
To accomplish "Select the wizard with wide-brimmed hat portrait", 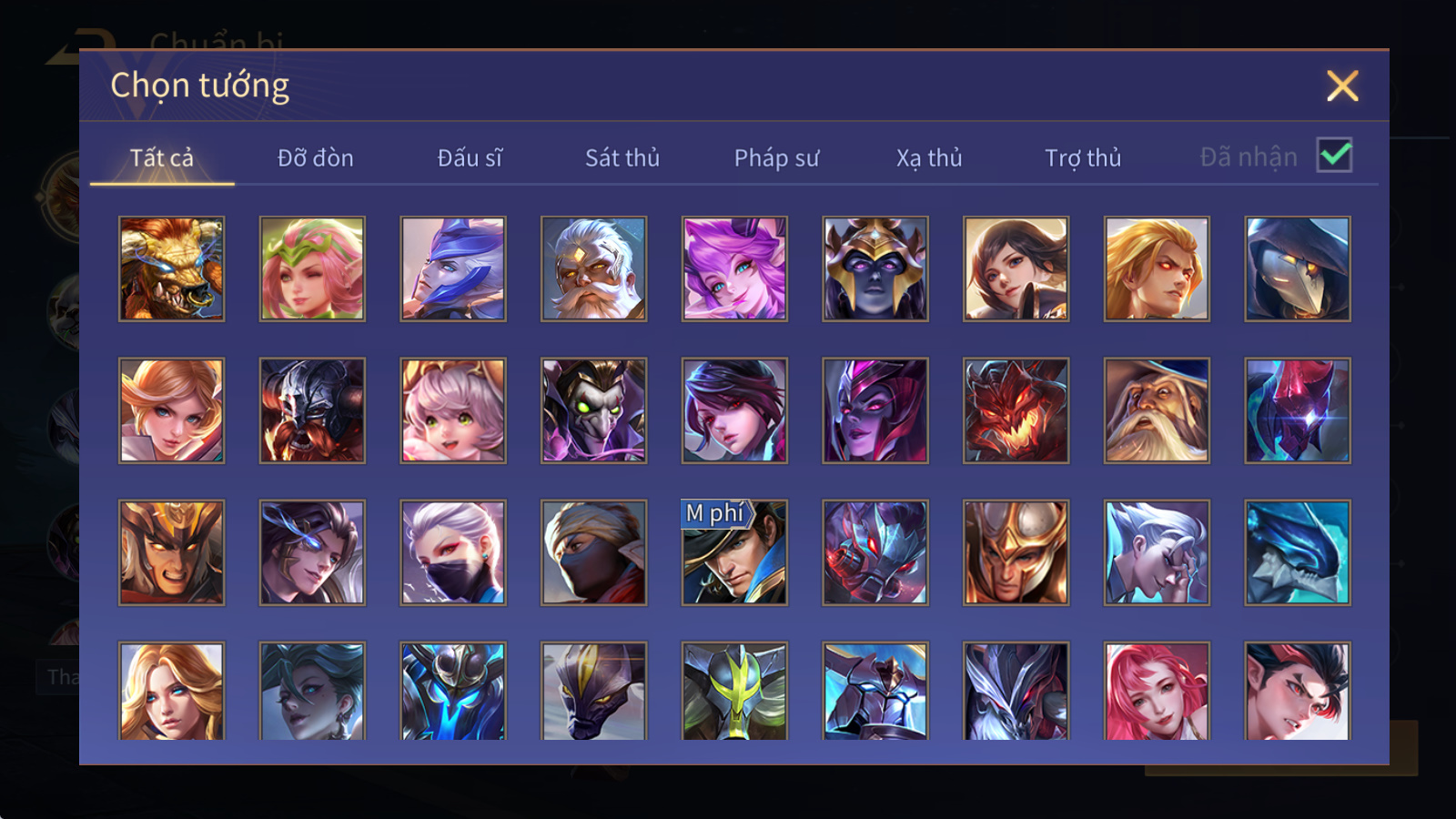I will [1157, 410].
